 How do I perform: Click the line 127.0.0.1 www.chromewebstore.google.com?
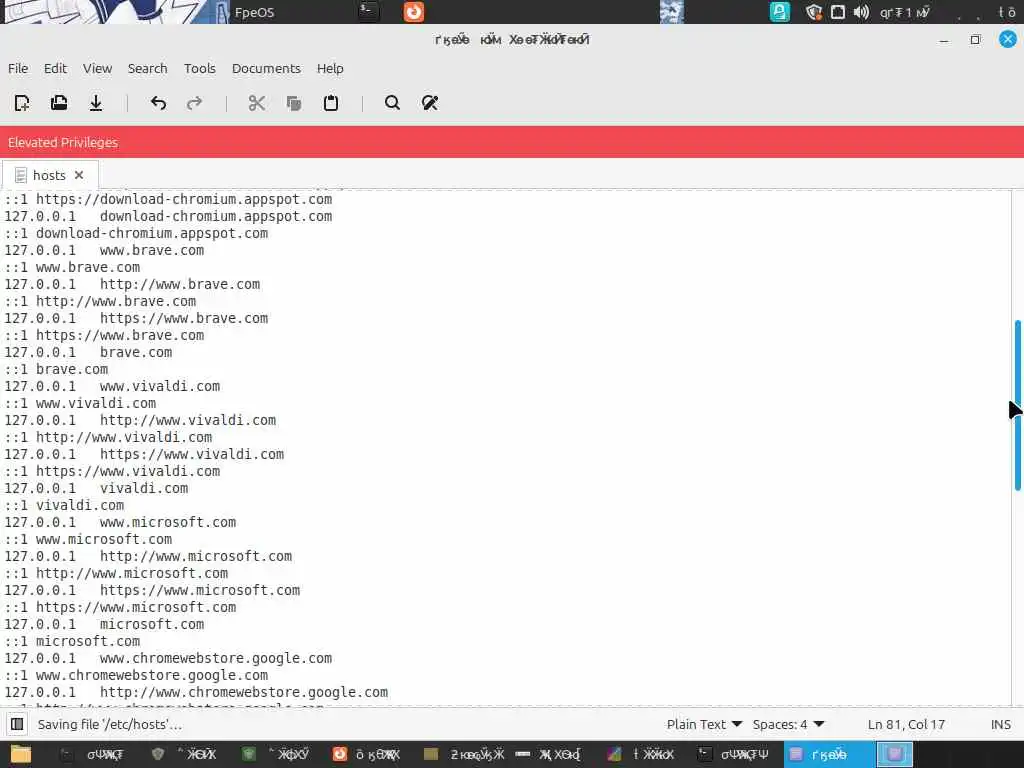point(168,658)
